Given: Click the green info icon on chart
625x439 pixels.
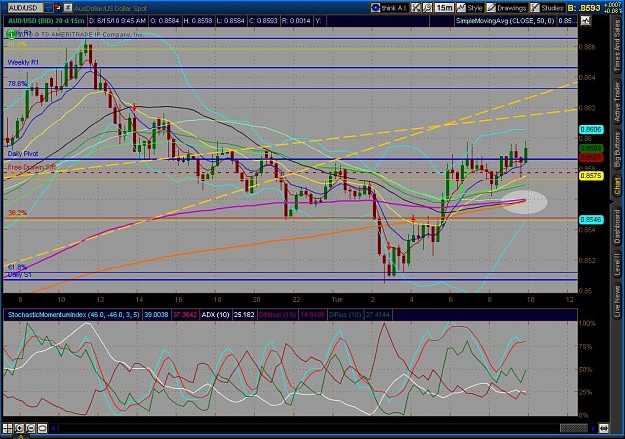Looking at the screenshot, I should coord(12,34).
